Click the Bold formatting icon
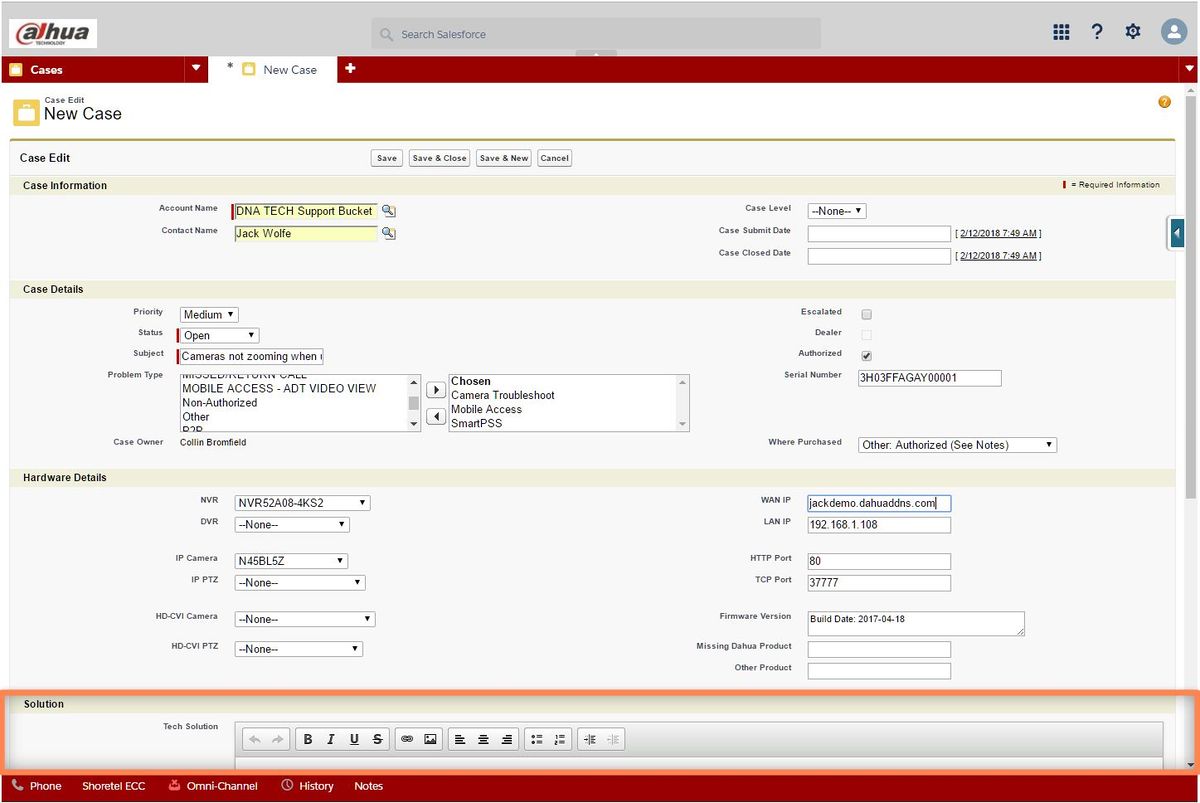Screen dimensions: 1200x803 tap(308, 739)
